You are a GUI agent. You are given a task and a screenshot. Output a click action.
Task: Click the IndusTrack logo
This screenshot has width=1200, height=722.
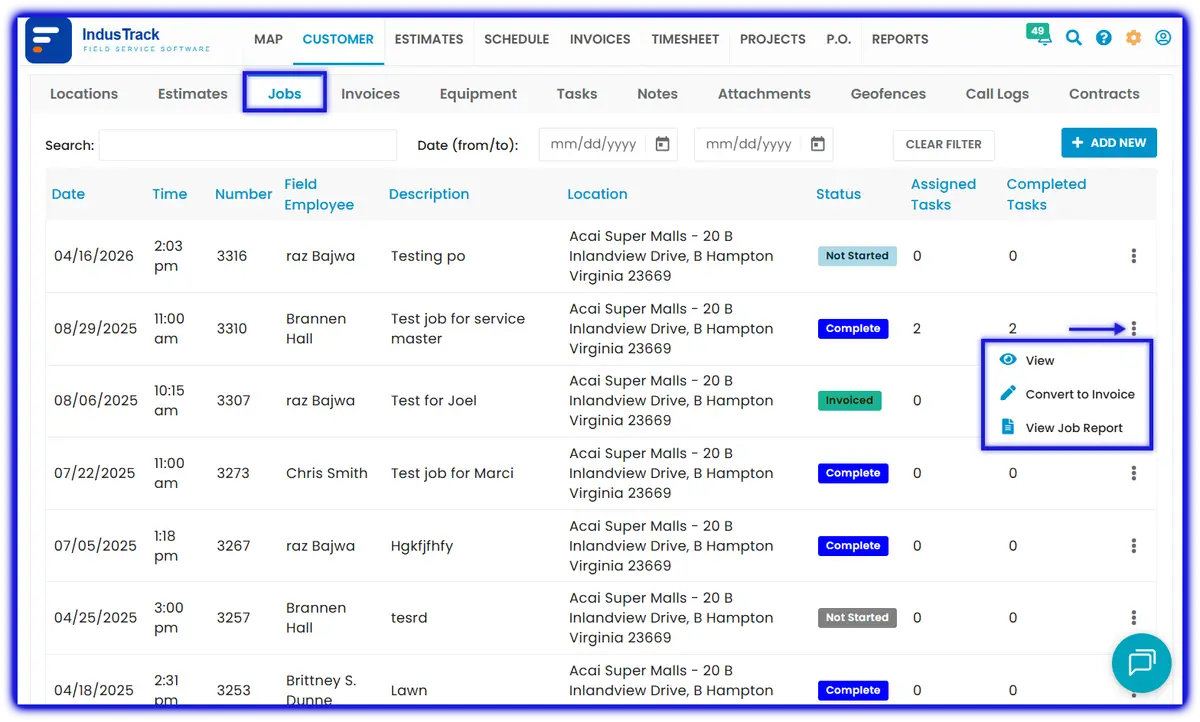coord(118,40)
